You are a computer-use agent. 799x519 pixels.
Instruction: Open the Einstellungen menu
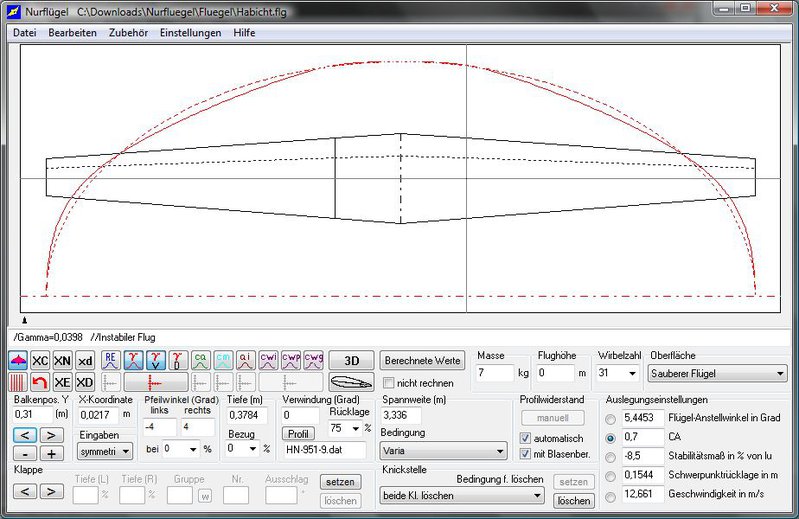(x=190, y=32)
